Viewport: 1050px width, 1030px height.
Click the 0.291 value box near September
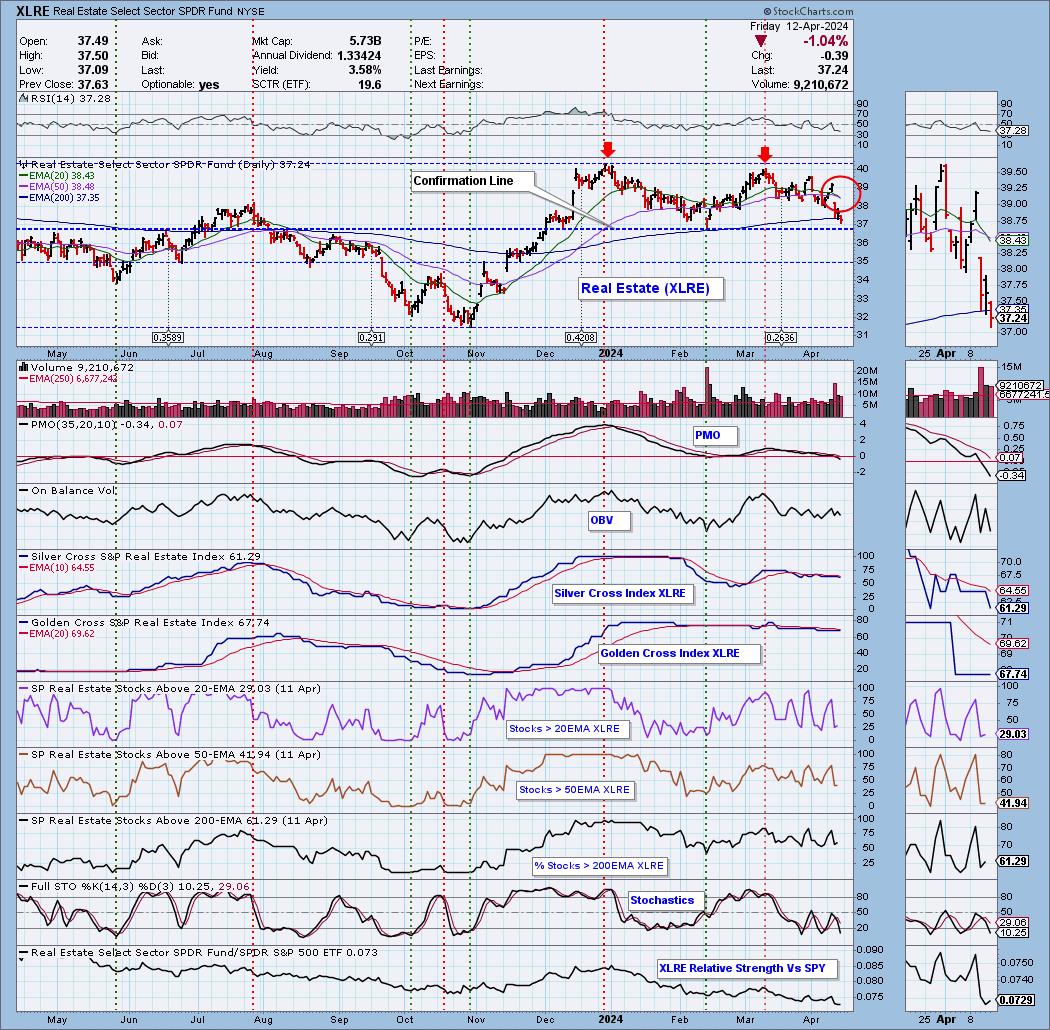click(x=371, y=338)
